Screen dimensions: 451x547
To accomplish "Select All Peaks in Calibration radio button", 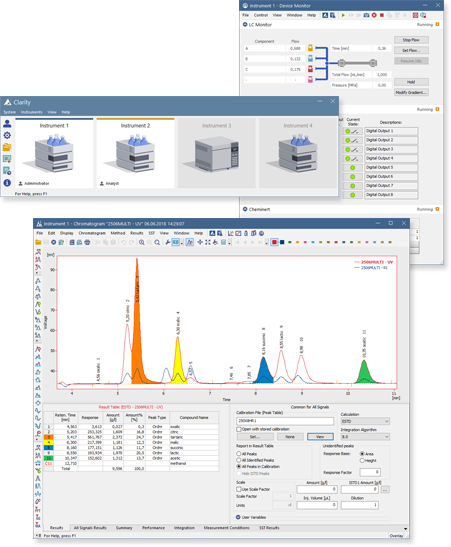I will (239, 466).
